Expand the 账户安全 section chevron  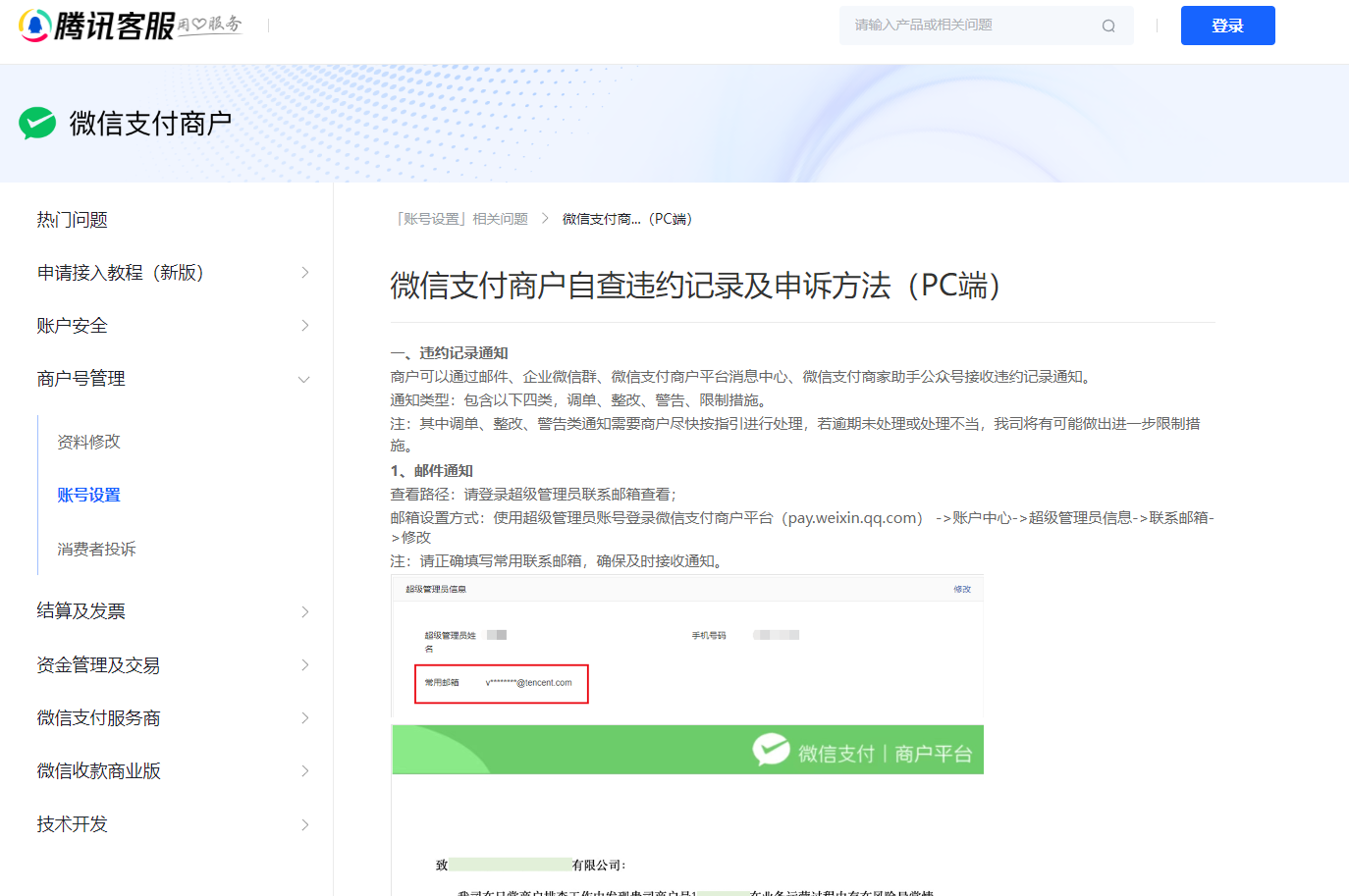coord(304,326)
